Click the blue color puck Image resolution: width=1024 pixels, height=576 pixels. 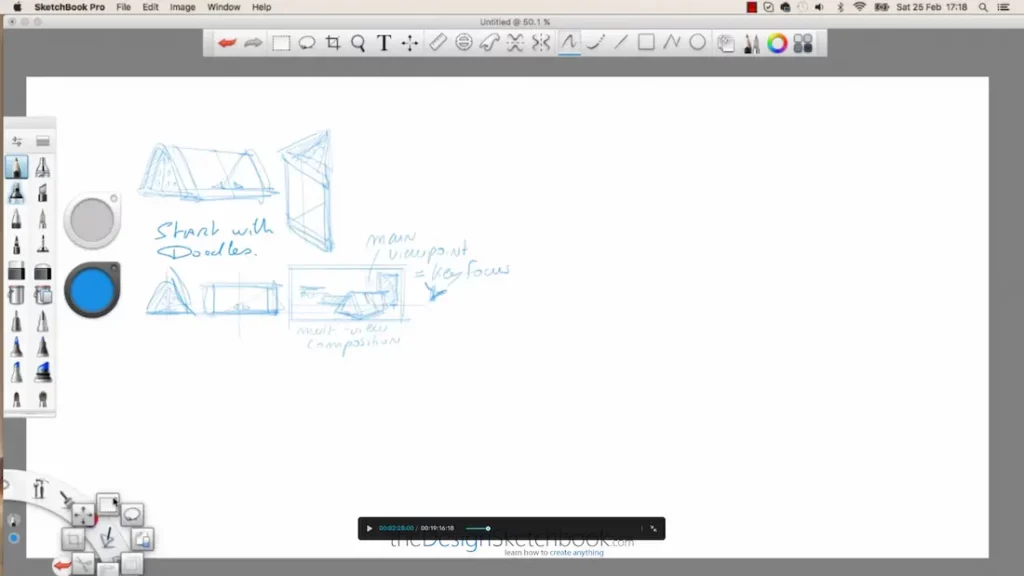(92, 290)
